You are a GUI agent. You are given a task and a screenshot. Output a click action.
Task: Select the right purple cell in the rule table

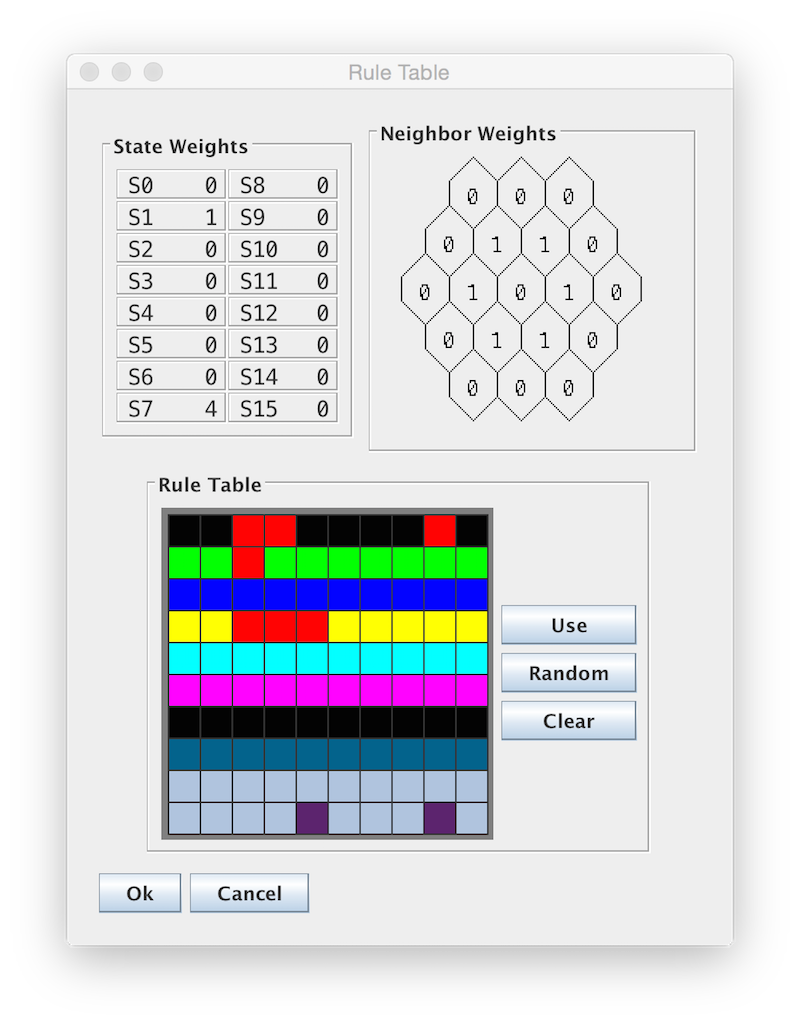[440, 818]
